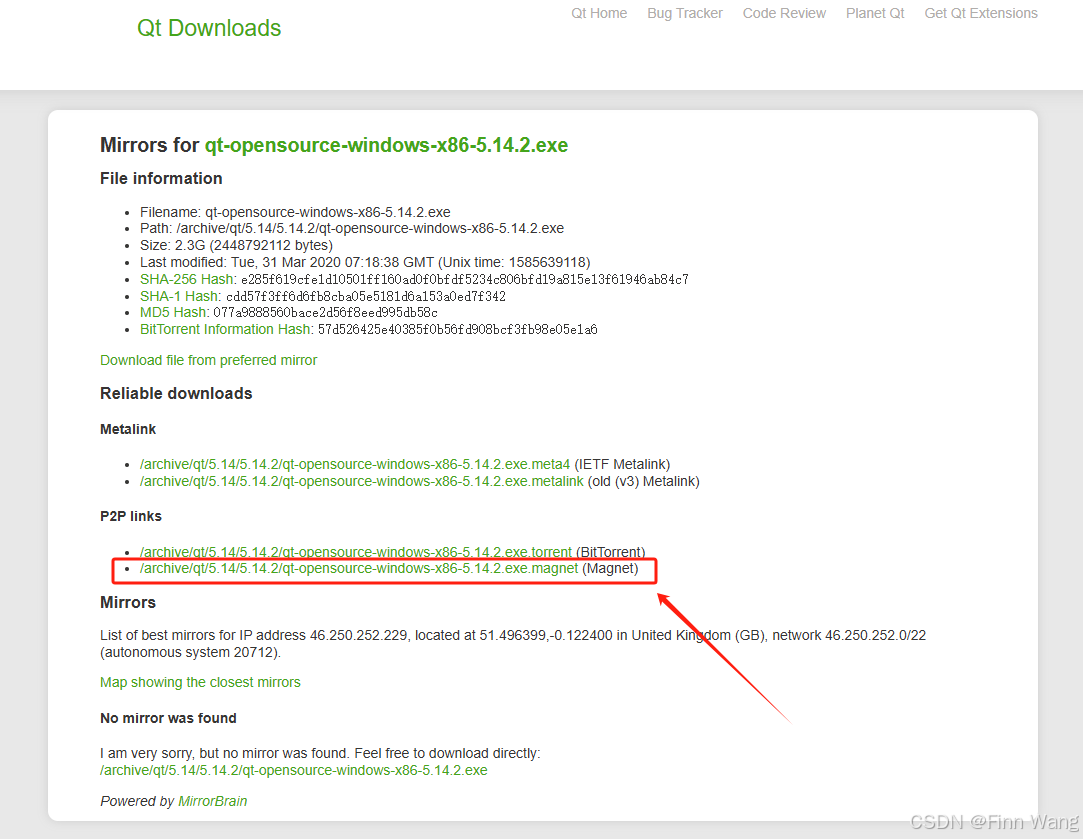
Task: Open Code Review navigation link
Action: (784, 13)
